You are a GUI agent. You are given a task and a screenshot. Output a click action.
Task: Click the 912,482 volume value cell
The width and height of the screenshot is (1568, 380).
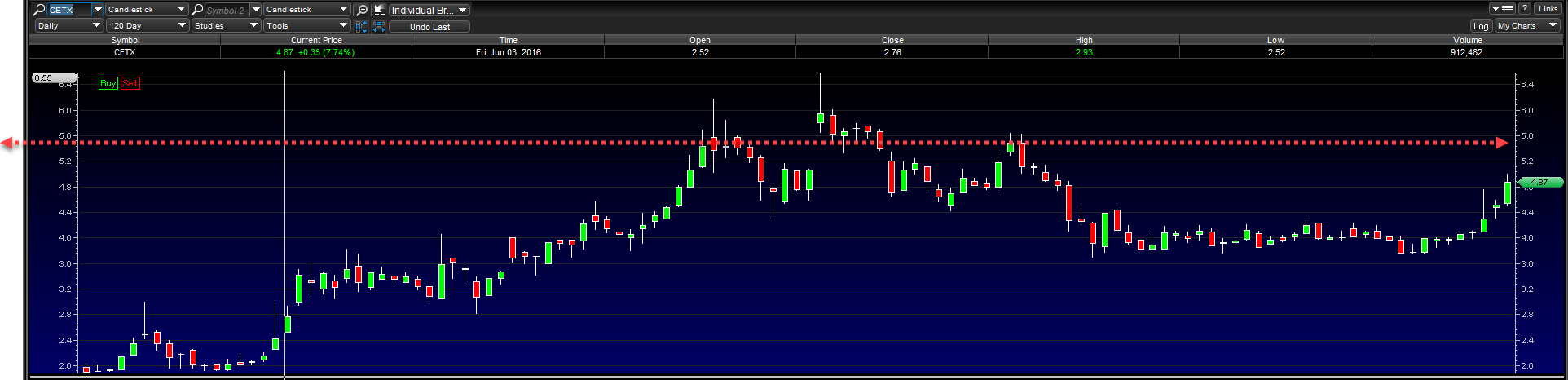[x=1468, y=52]
